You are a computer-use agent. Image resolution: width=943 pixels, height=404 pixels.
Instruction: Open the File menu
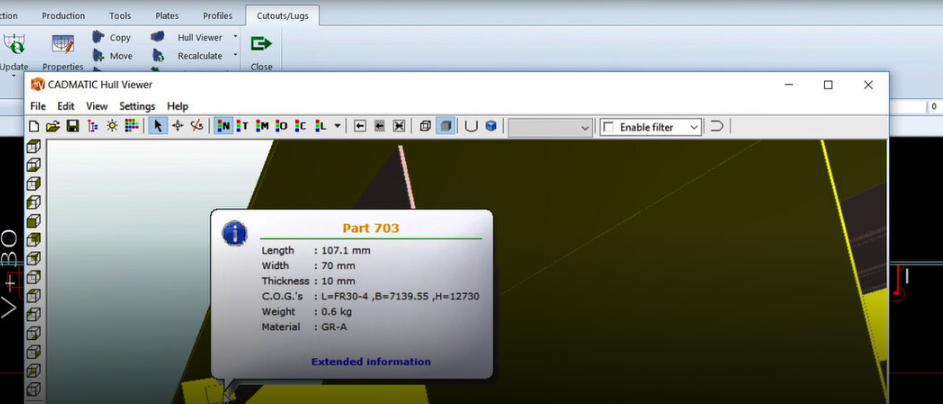(38, 106)
